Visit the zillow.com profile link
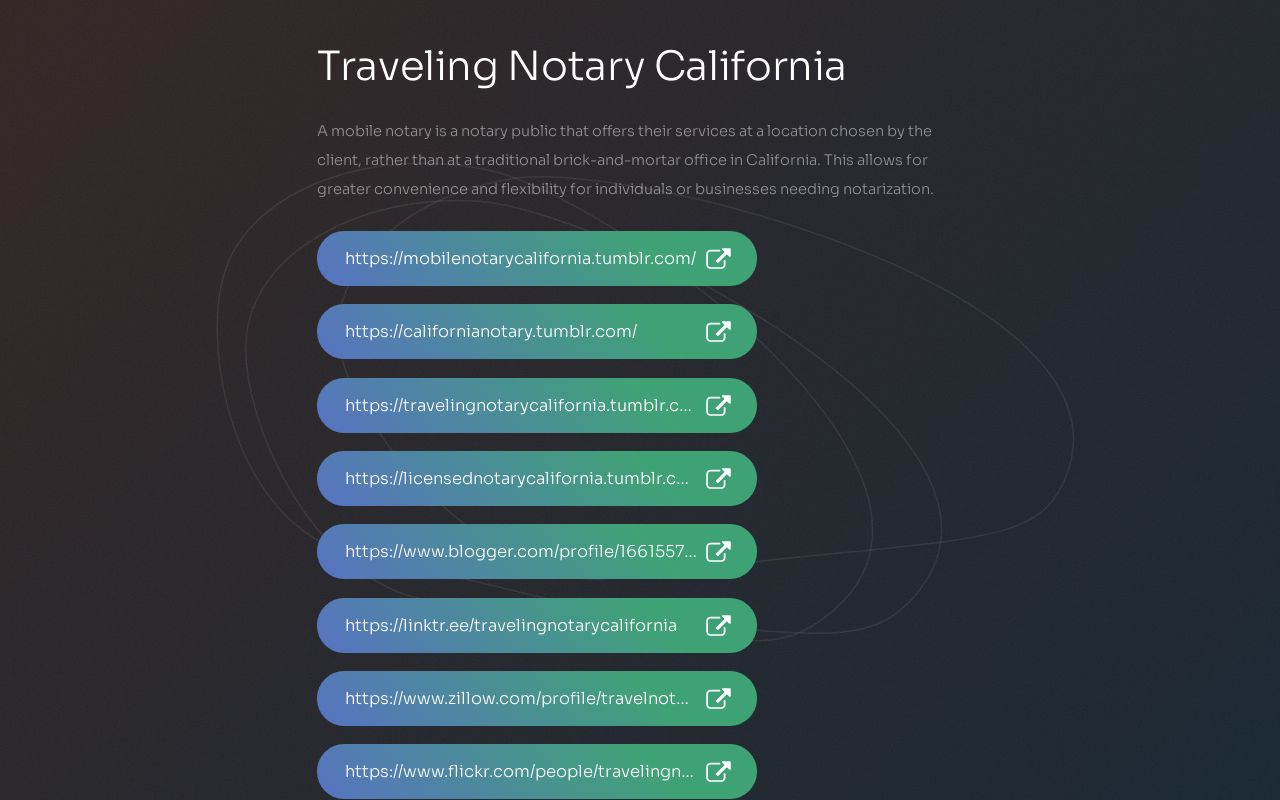 click(537, 698)
